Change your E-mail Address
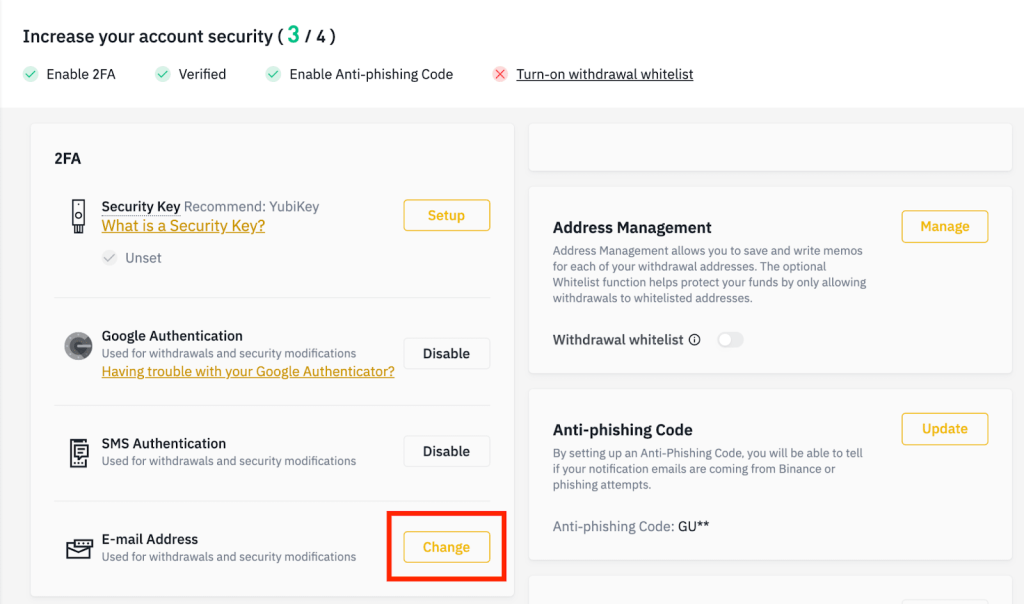 click(x=446, y=547)
